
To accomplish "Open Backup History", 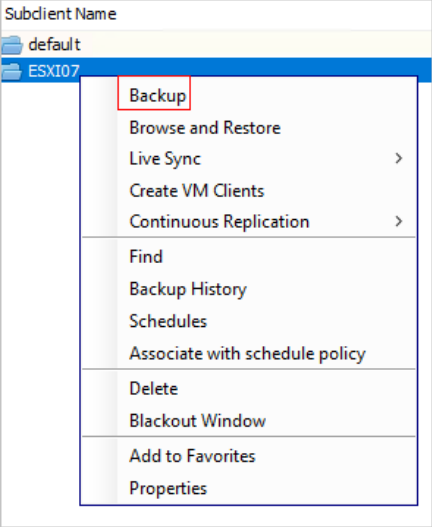I will (x=188, y=289).
